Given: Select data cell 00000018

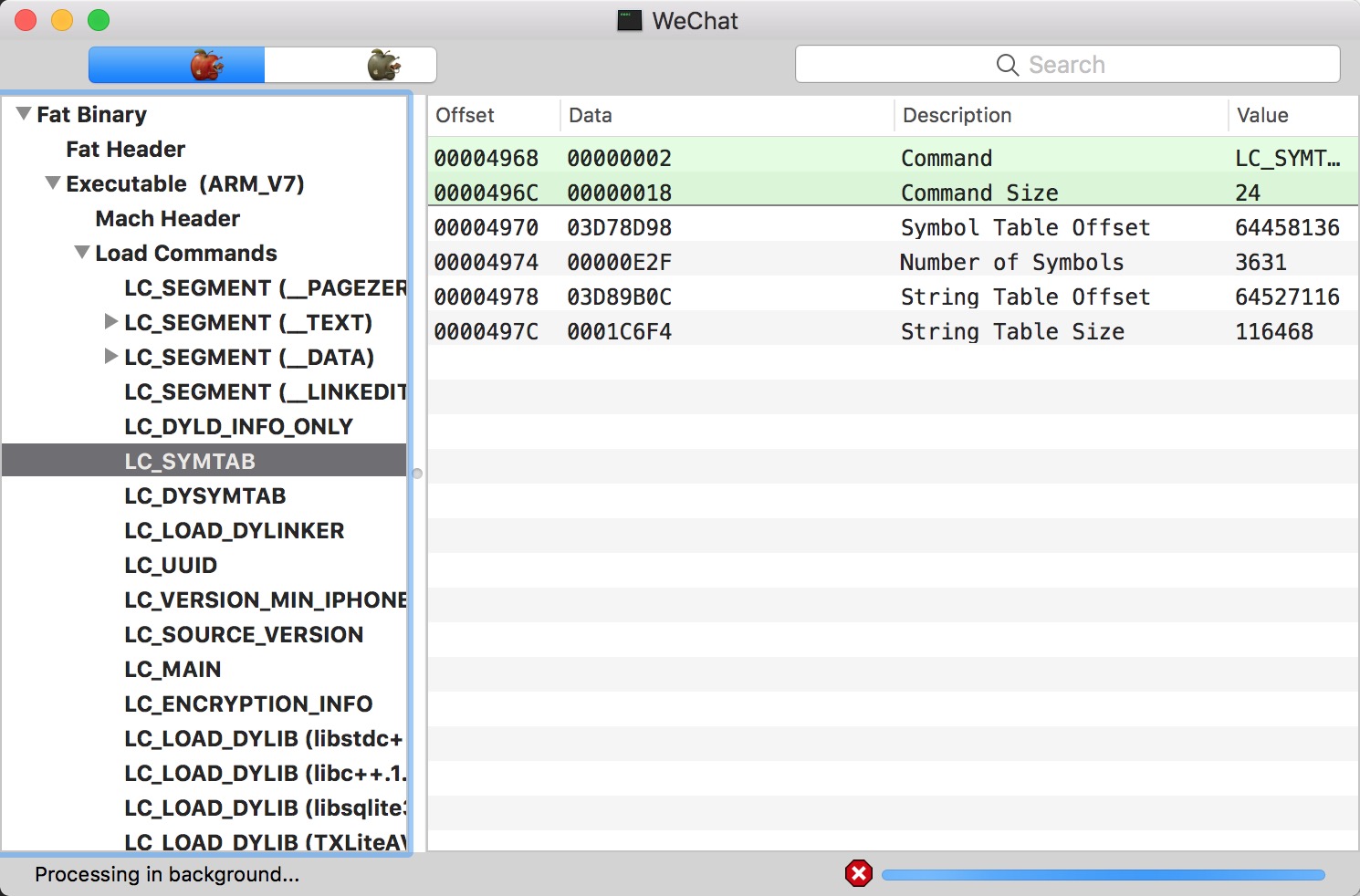Looking at the screenshot, I should pos(620,193).
